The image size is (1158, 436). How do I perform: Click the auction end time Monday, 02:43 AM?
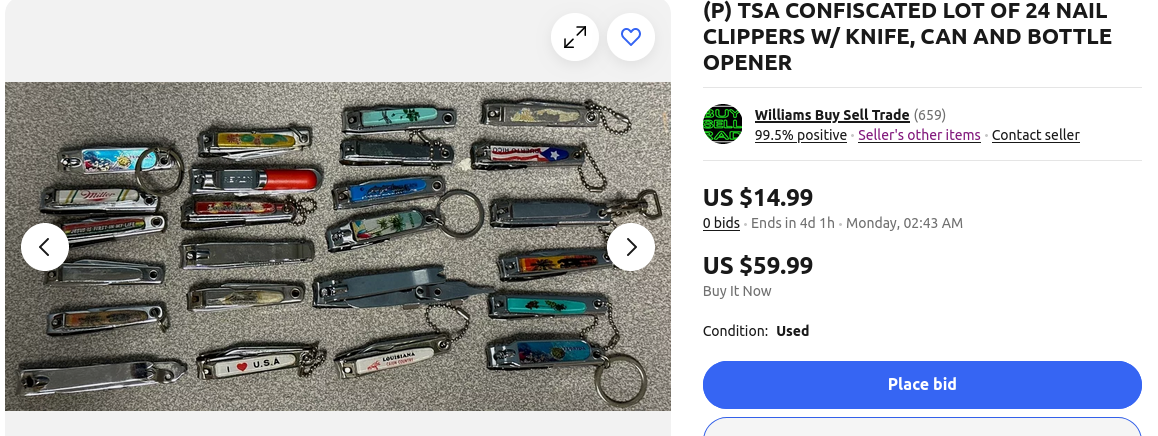[x=904, y=222]
